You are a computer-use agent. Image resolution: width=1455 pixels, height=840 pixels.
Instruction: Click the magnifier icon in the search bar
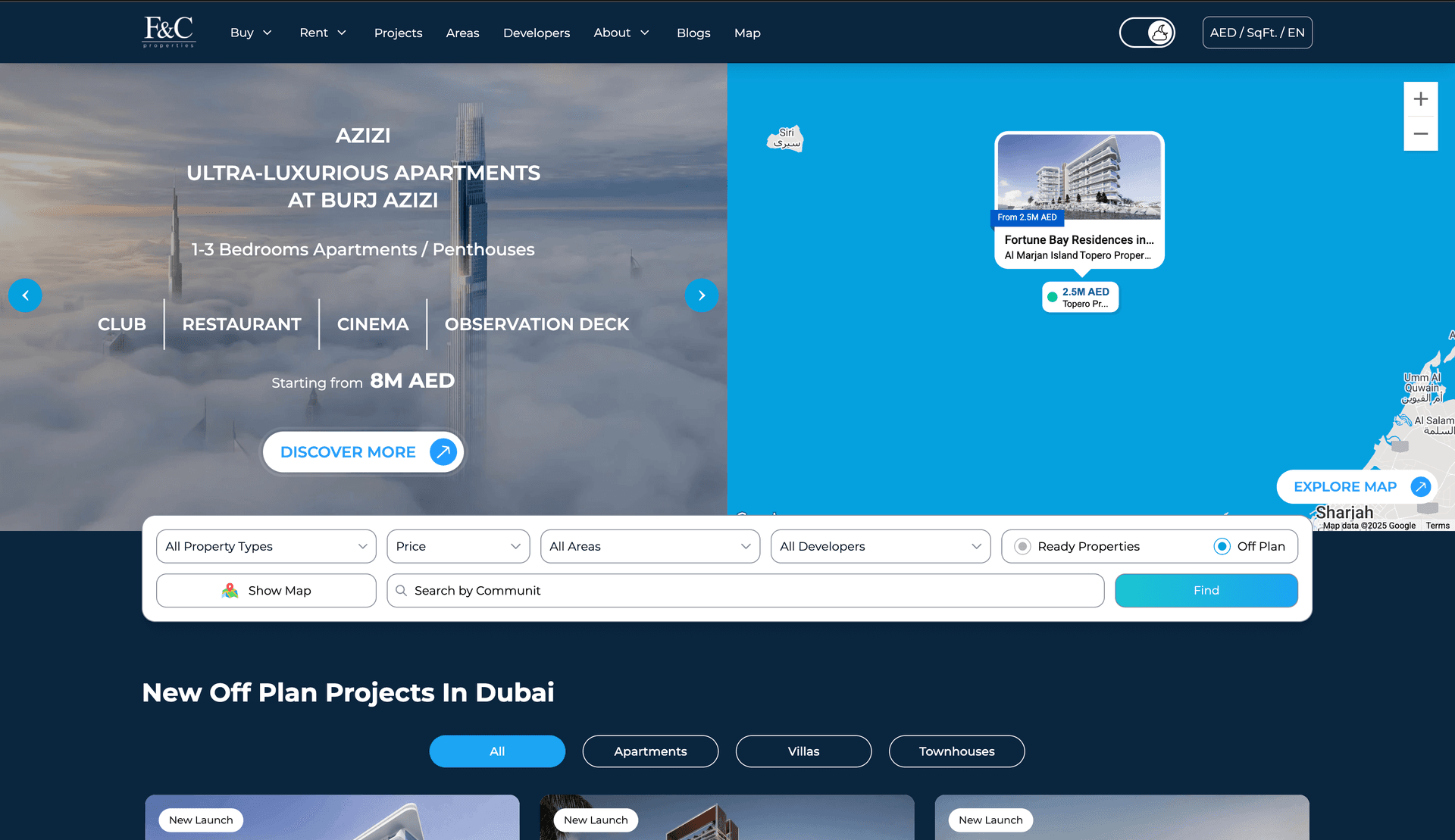coord(402,590)
